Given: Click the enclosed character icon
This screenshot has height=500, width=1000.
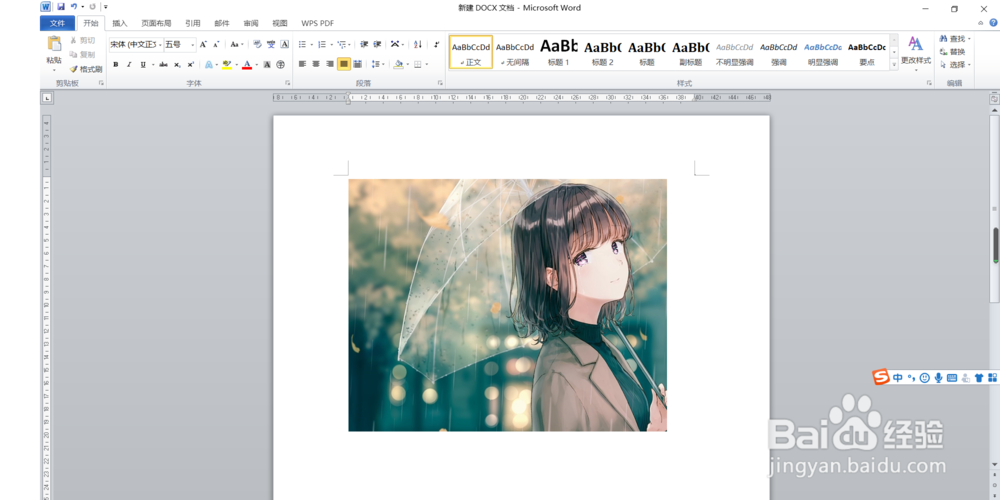Looking at the screenshot, I should 280,64.
